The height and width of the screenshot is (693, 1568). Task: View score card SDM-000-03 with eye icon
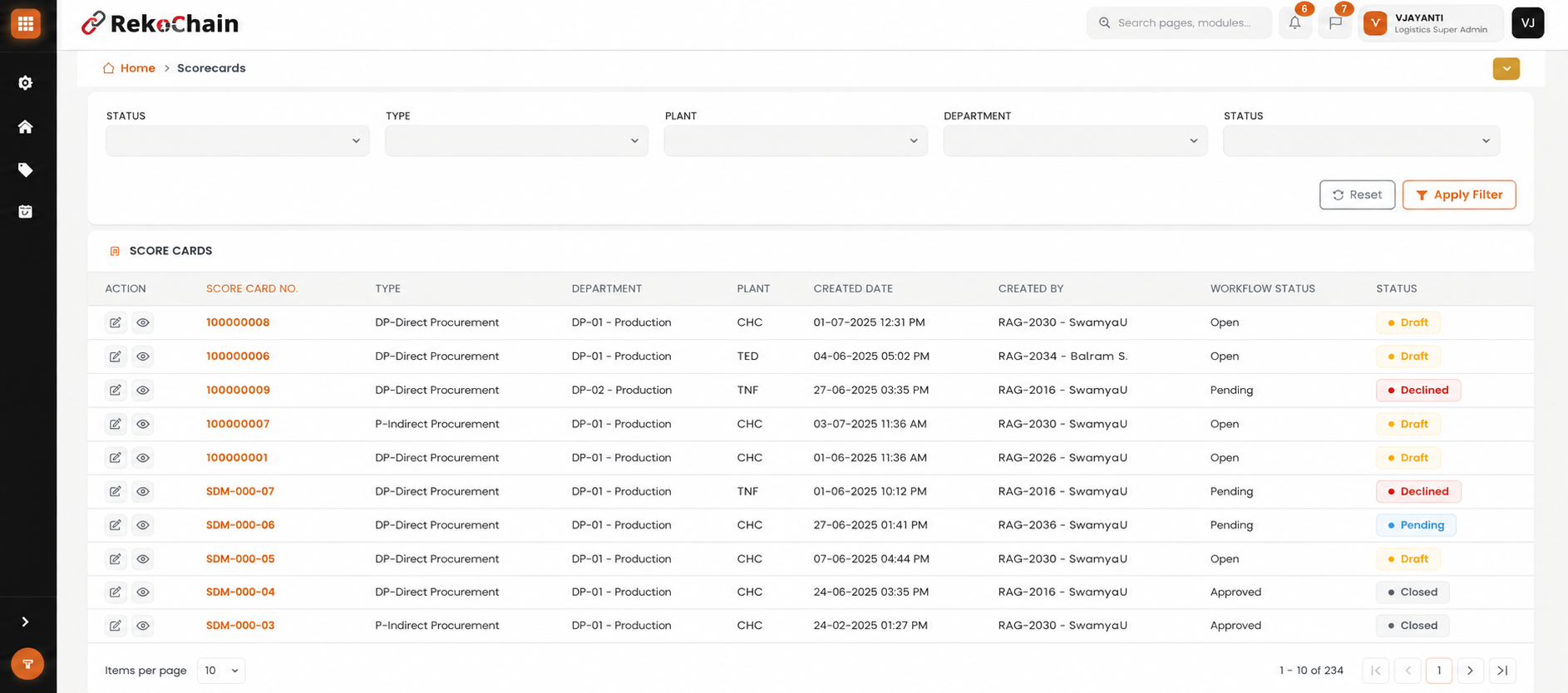(x=143, y=626)
